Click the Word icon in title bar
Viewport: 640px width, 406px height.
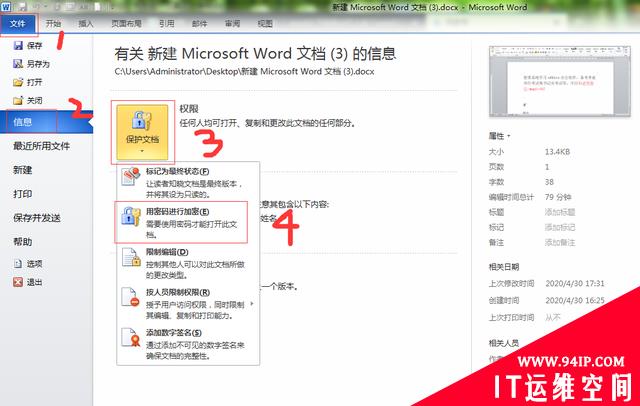tap(6, 7)
